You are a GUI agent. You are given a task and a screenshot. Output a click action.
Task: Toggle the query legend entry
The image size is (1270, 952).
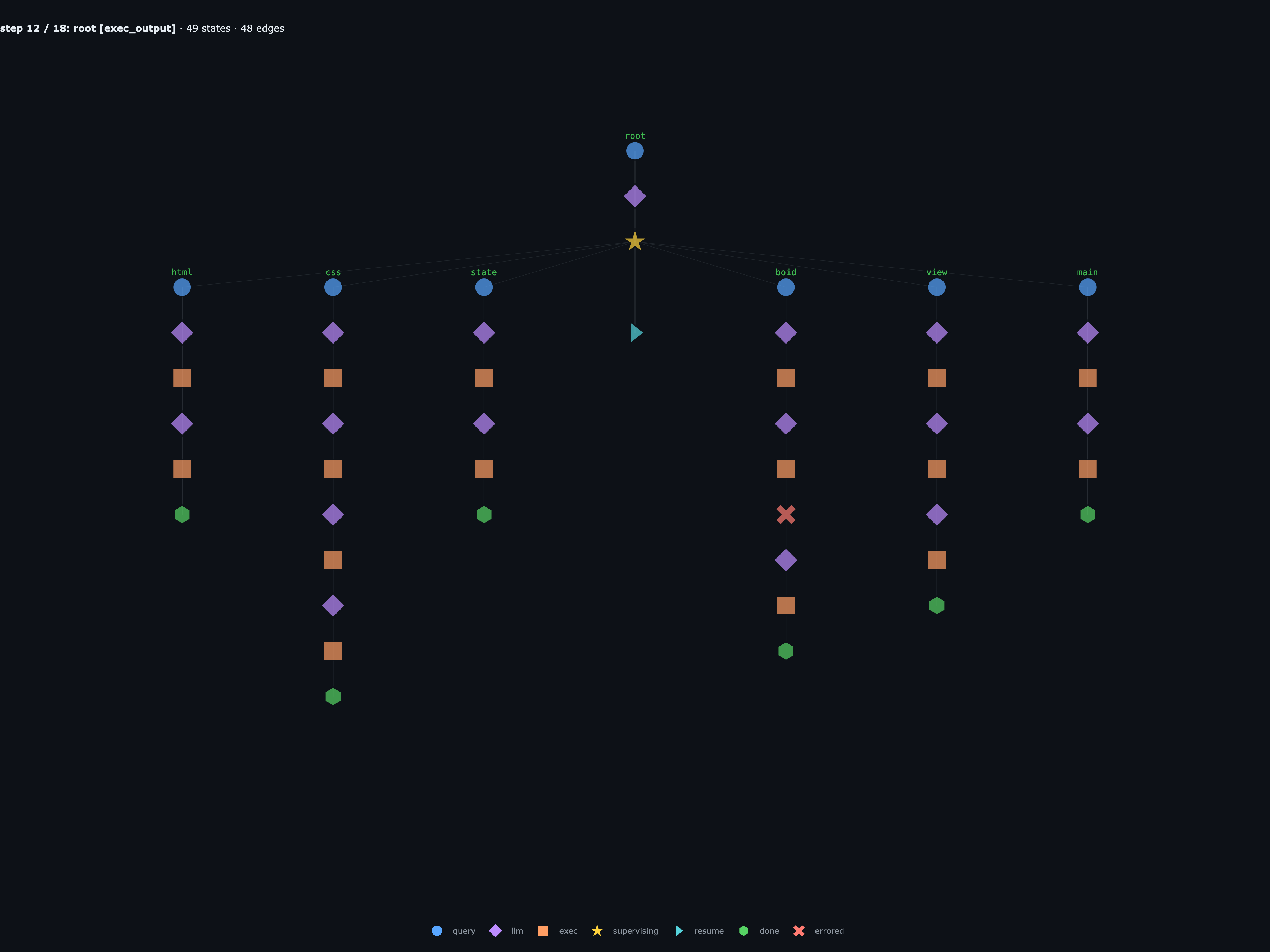453,931
